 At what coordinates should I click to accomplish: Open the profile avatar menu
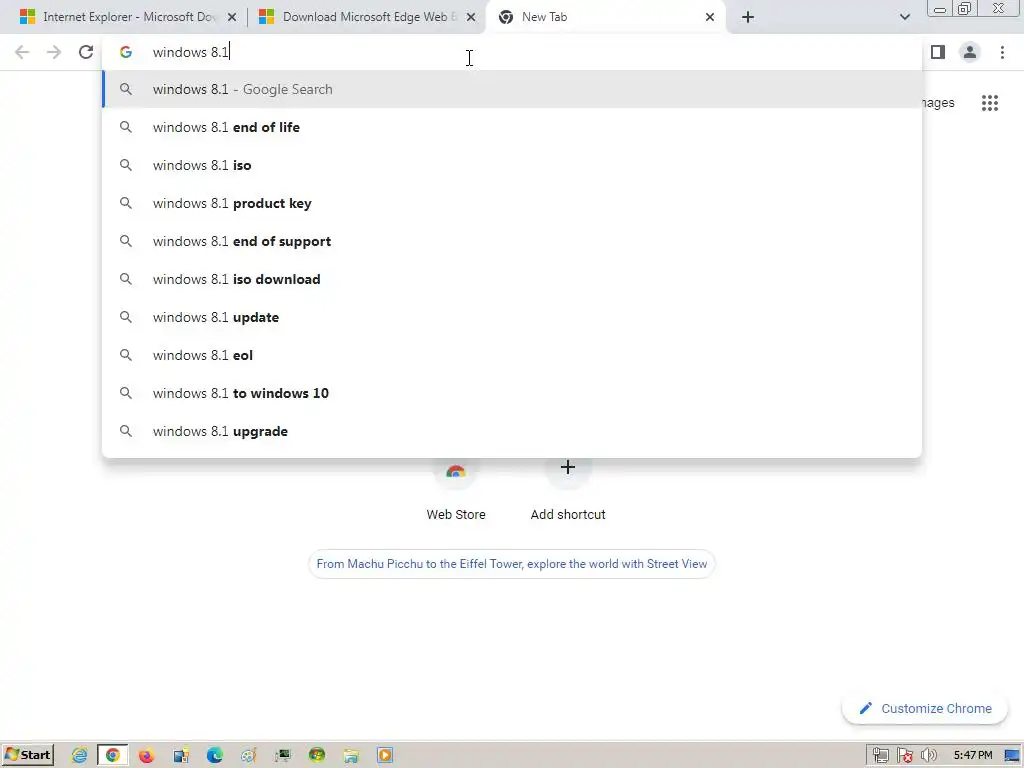(x=970, y=52)
